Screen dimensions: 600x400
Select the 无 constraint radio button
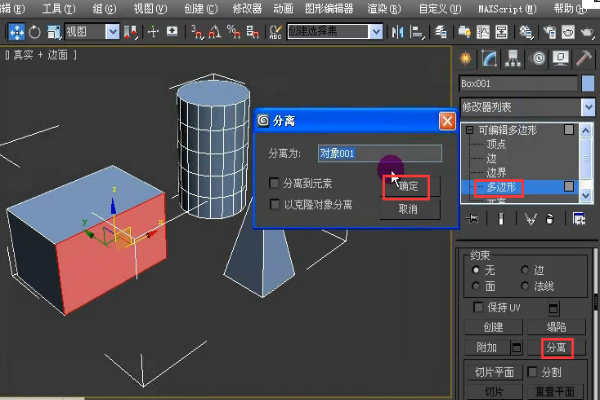pyautogui.click(x=476, y=270)
